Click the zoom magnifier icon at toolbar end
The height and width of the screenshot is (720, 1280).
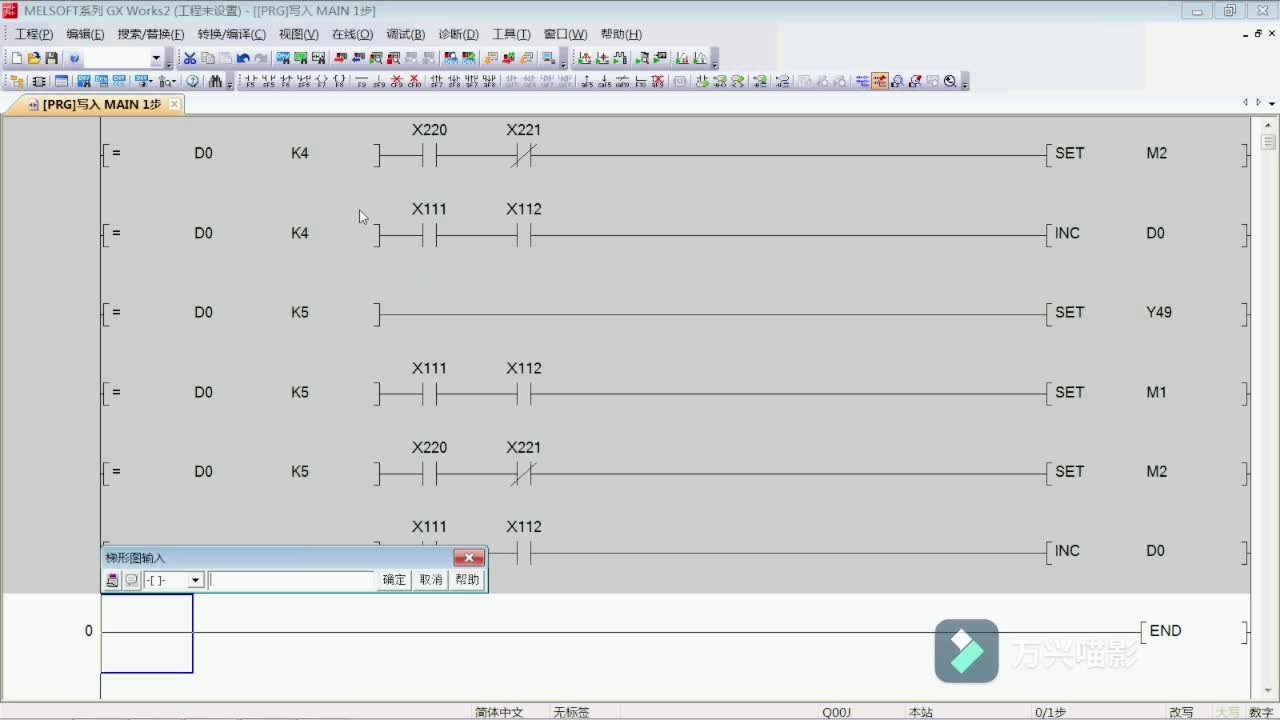950,81
